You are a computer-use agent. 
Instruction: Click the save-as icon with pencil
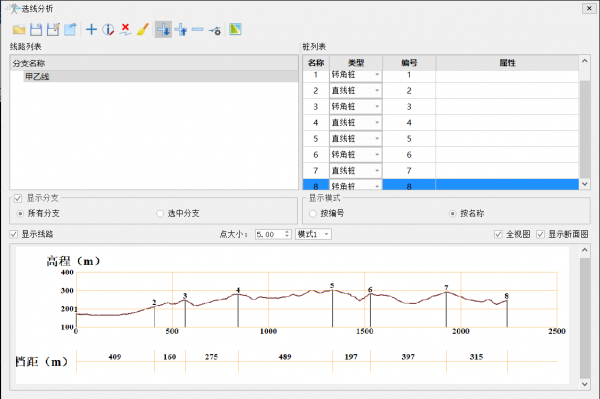tap(53, 29)
